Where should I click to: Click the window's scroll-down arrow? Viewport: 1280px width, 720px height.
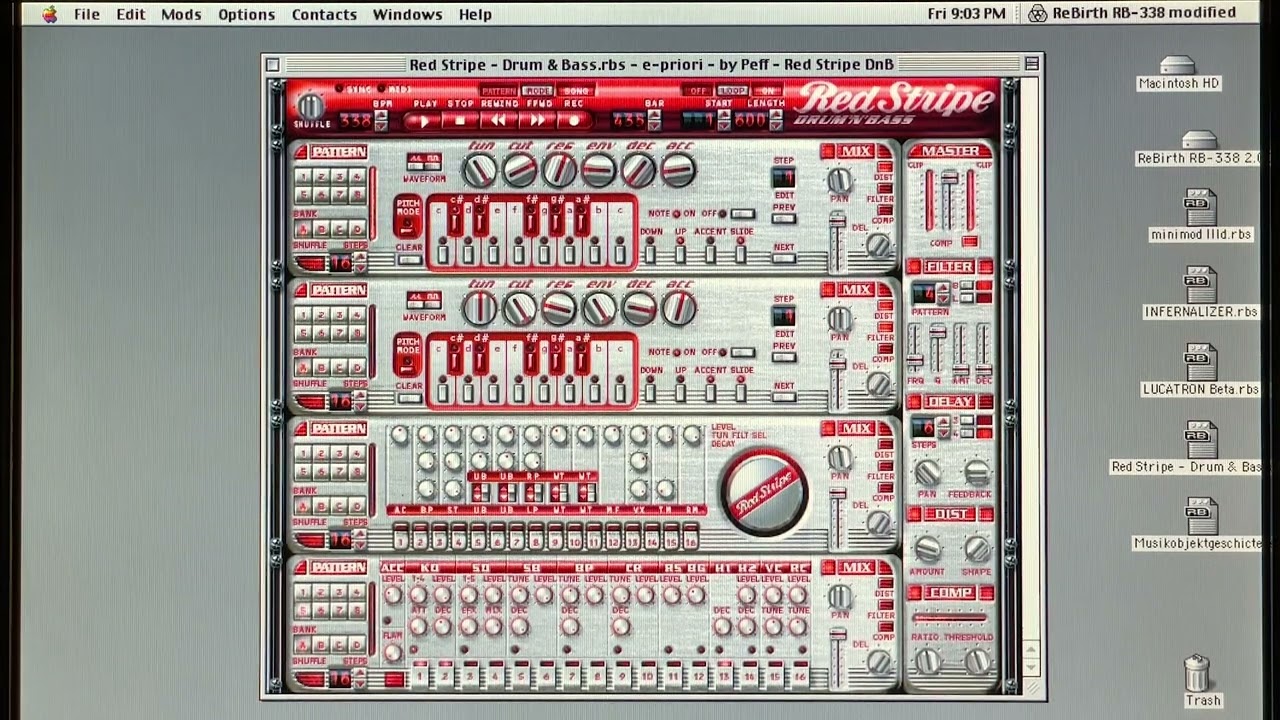tap(1032, 669)
